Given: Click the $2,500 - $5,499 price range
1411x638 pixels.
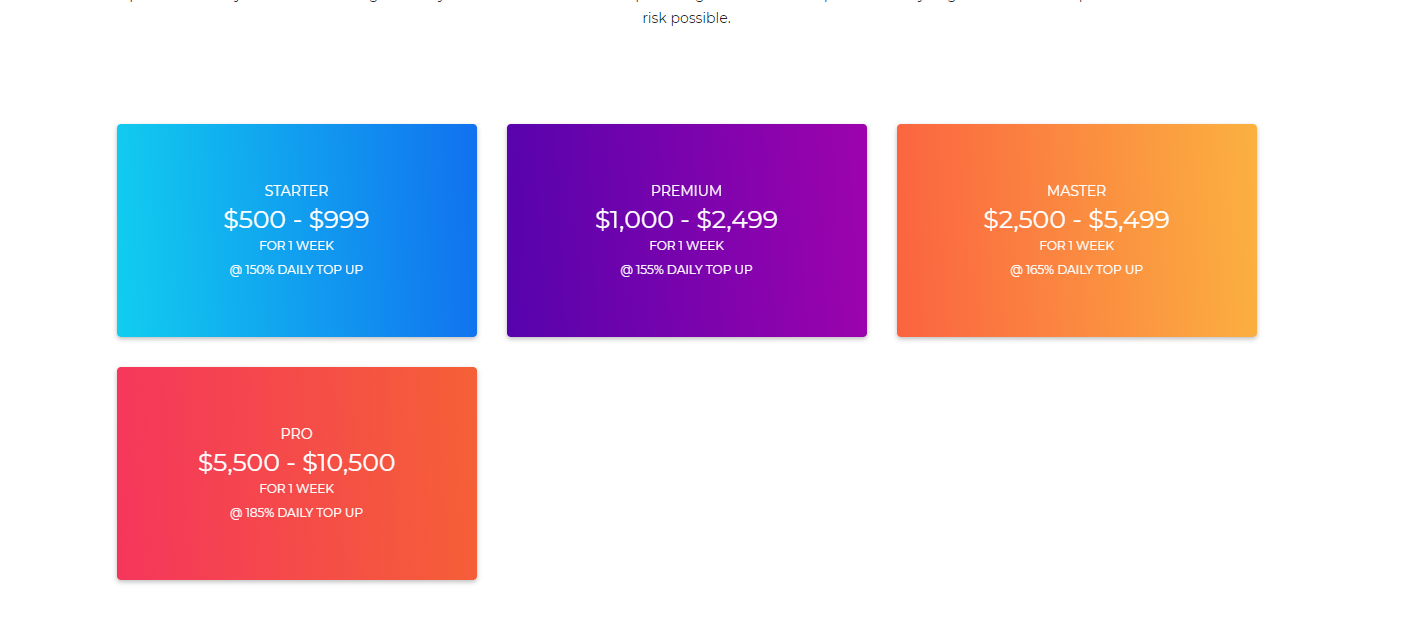Looking at the screenshot, I should pyautogui.click(x=1076, y=220).
